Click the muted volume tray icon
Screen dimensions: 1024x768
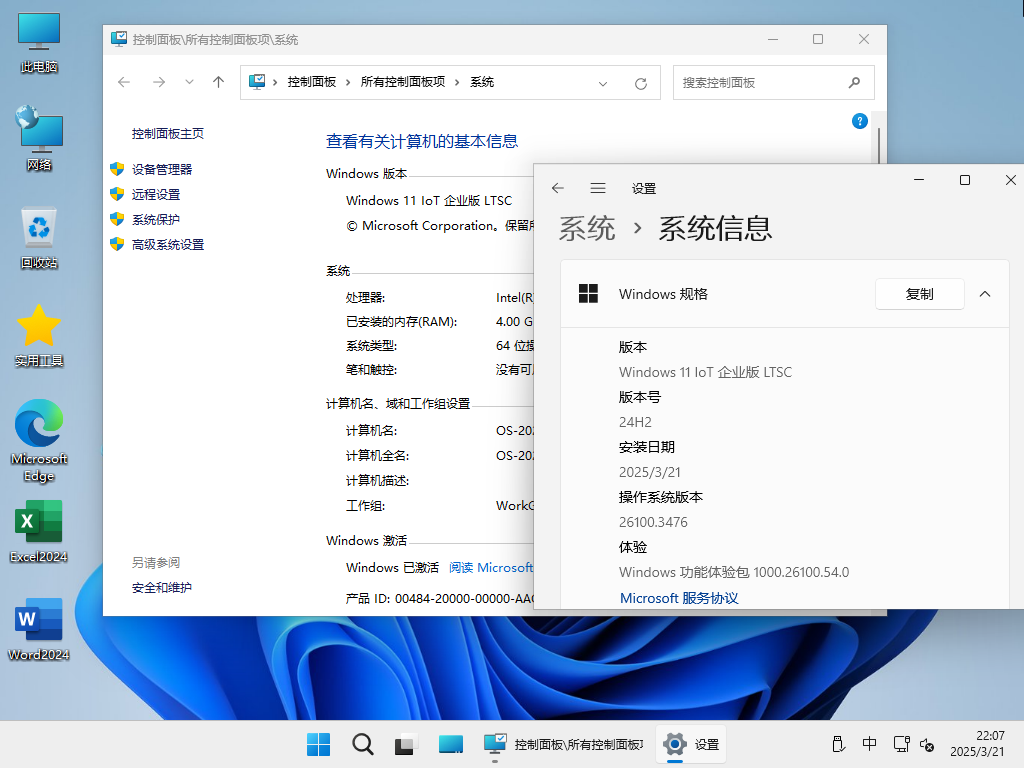coord(927,744)
